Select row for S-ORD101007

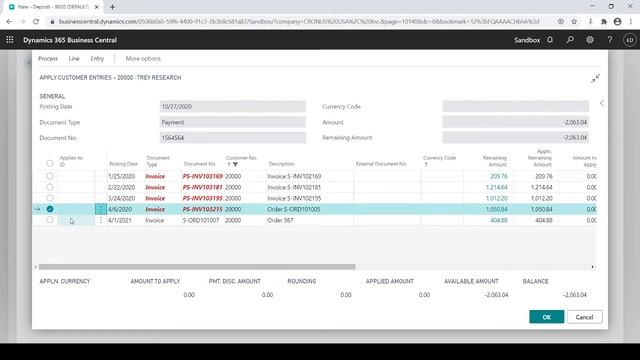[x=50, y=220]
